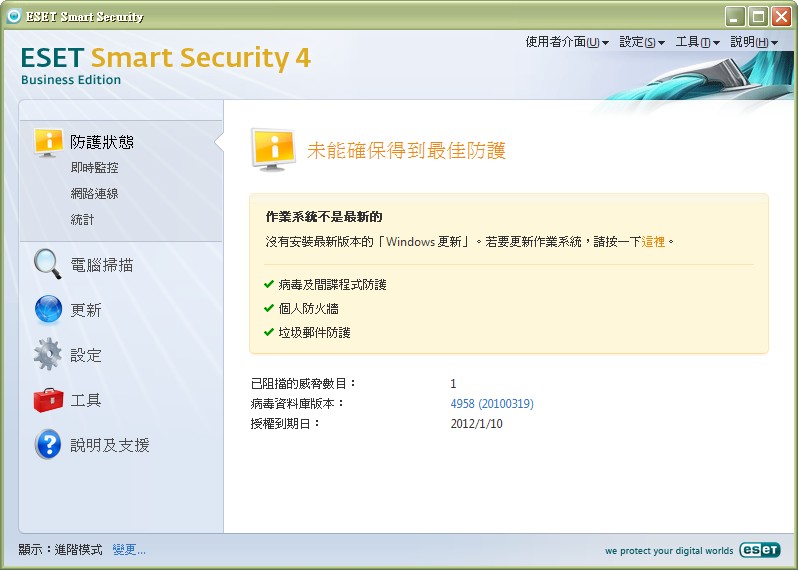Click the 電腦掃描 magnifying glass icon
Viewport: 798px width, 570px height.
click(x=48, y=265)
